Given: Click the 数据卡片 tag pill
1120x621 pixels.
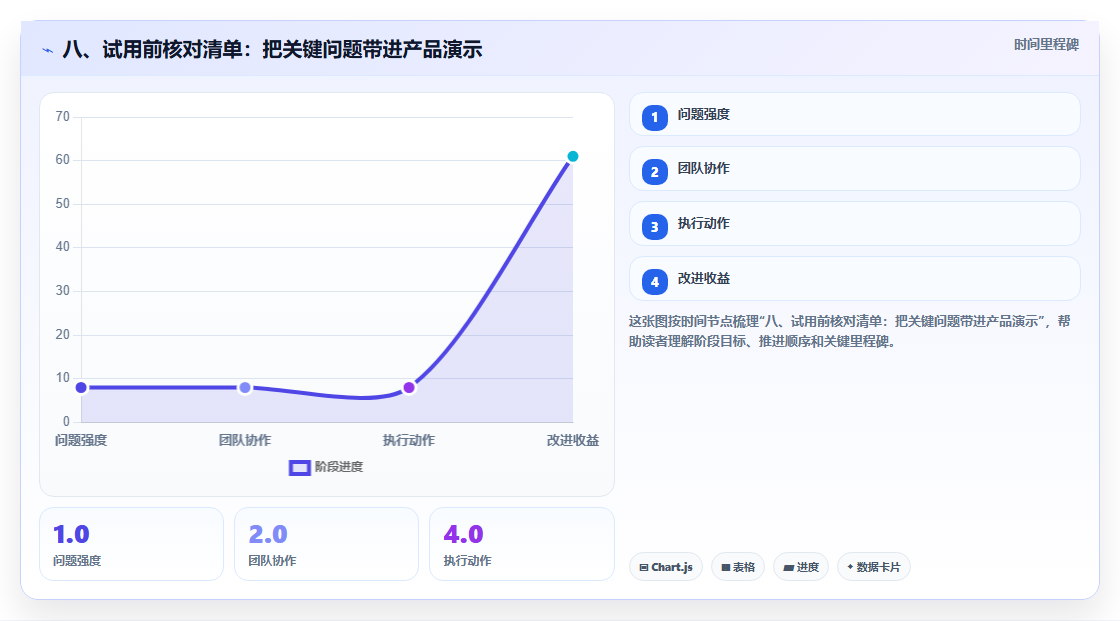Looking at the screenshot, I should [x=874, y=567].
